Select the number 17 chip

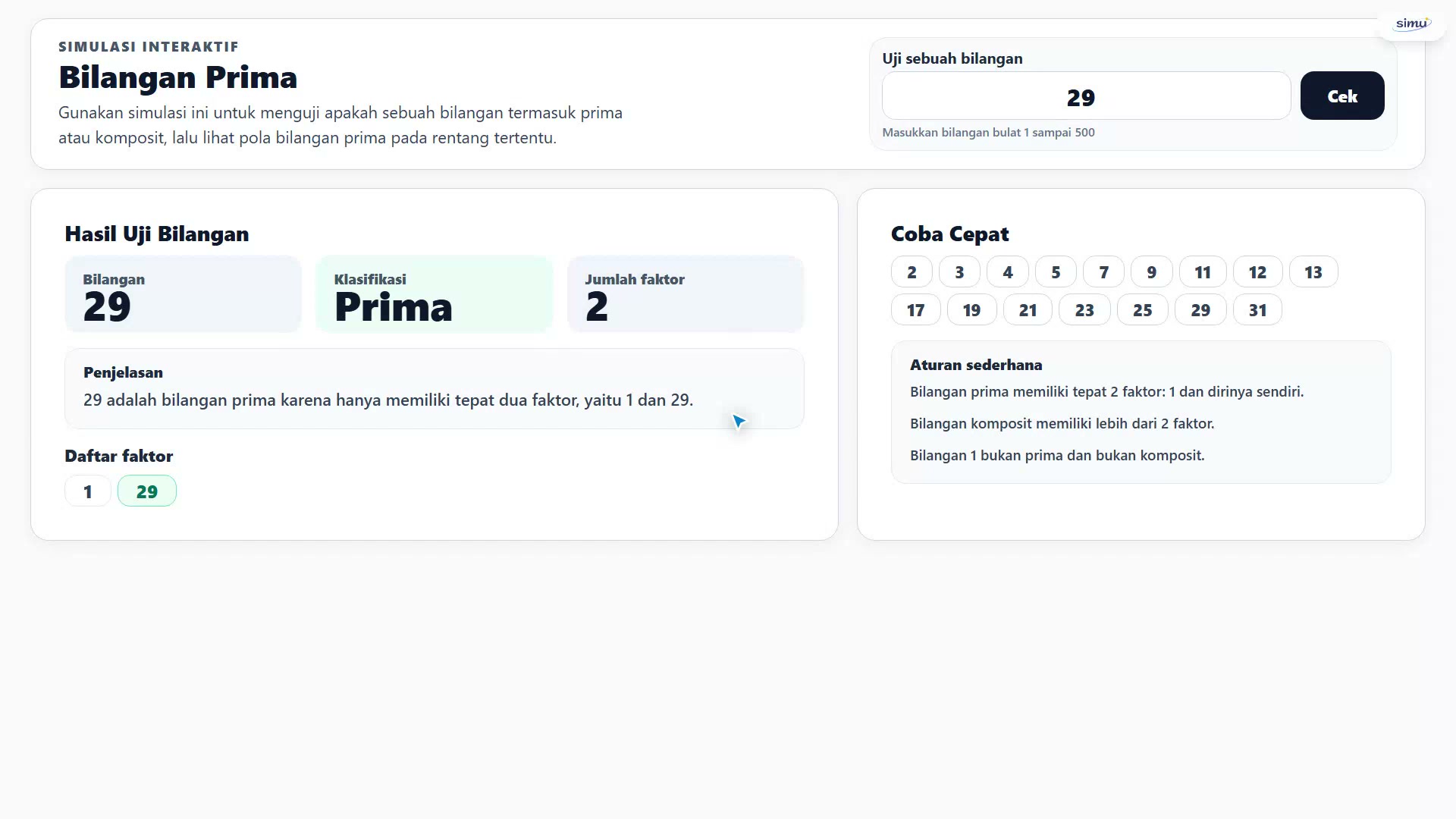[x=915, y=310]
